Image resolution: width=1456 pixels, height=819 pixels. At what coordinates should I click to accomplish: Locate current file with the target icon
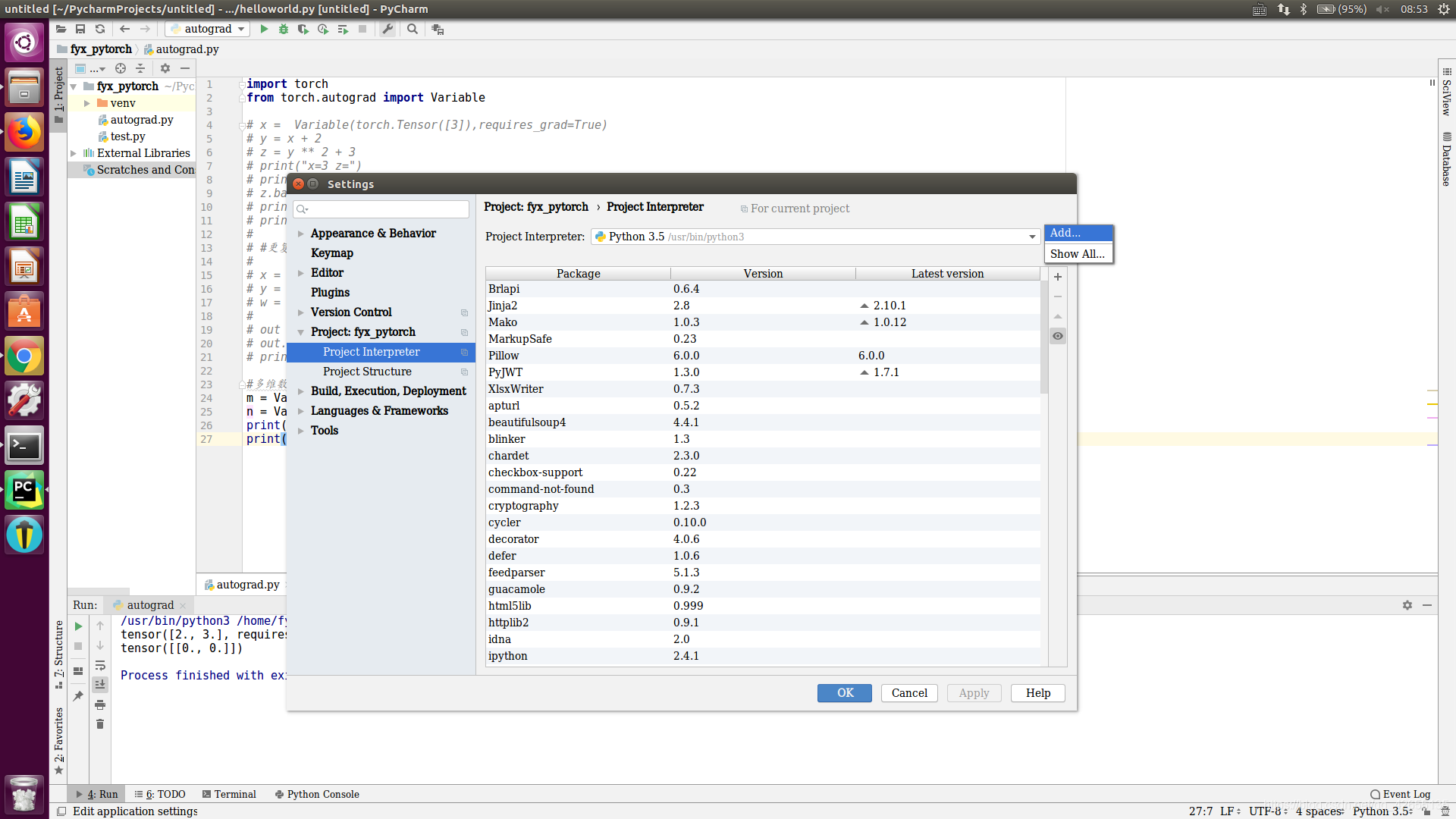pos(121,68)
